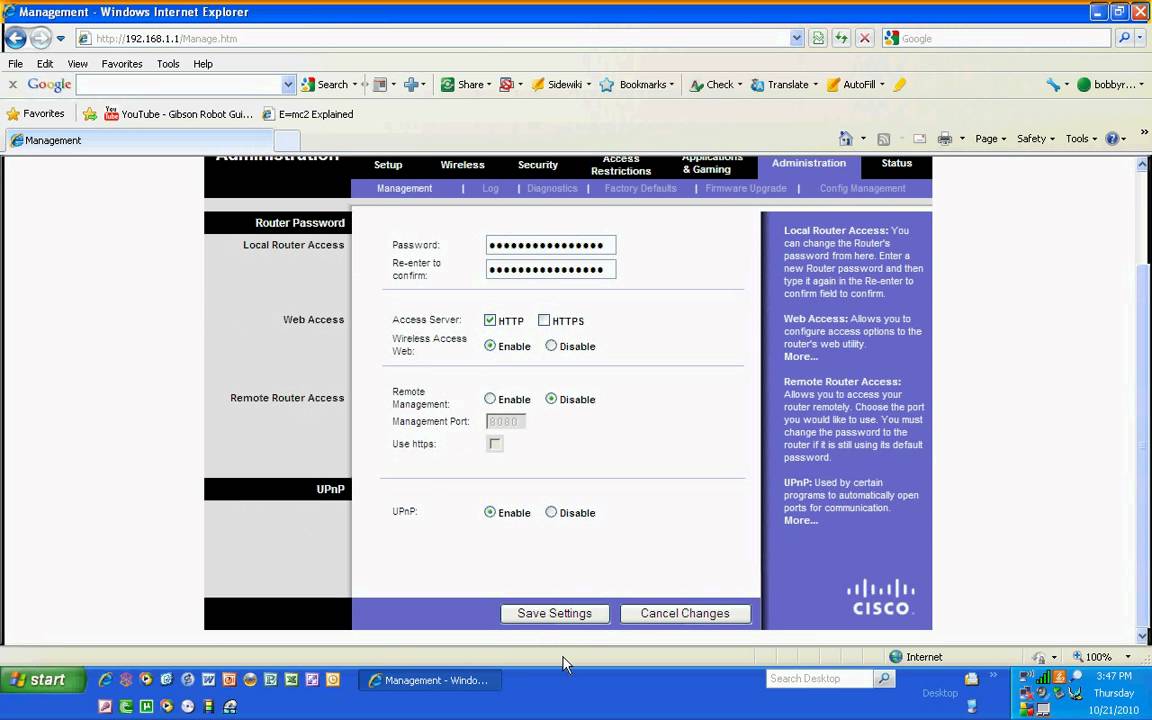This screenshot has height=720, width=1152.
Task: Open the File menu
Action: [x=15, y=64]
